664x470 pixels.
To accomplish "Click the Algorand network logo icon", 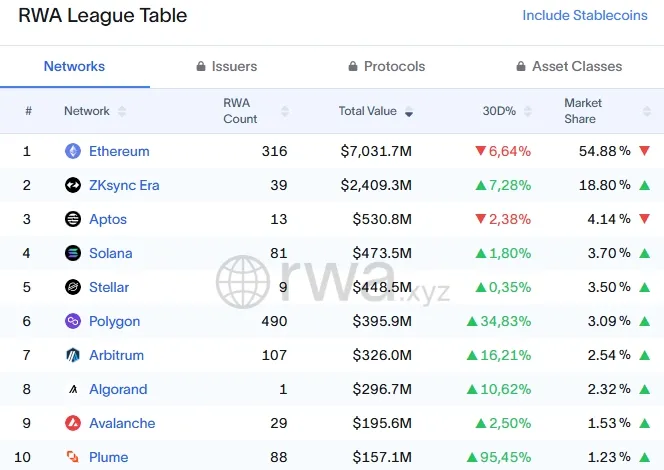I will [73, 389].
